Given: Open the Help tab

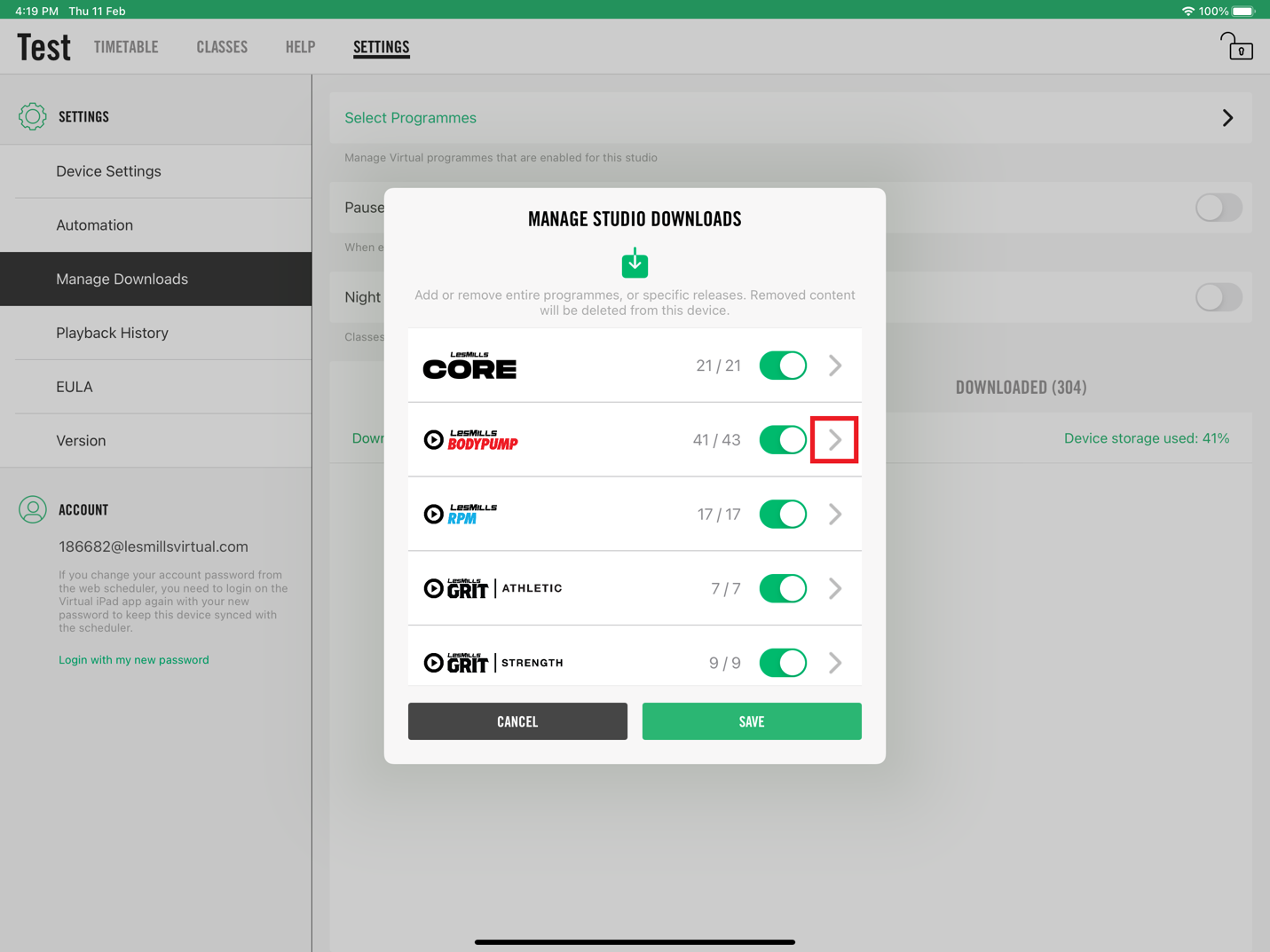Looking at the screenshot, I should pyautogui.click(x=300, y=47).
